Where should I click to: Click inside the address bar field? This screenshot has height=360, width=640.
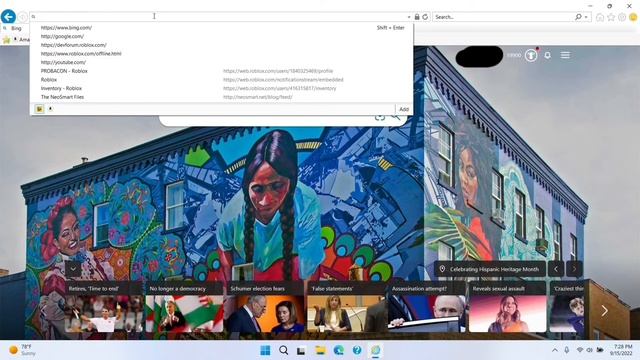click(x=220, y=17)
